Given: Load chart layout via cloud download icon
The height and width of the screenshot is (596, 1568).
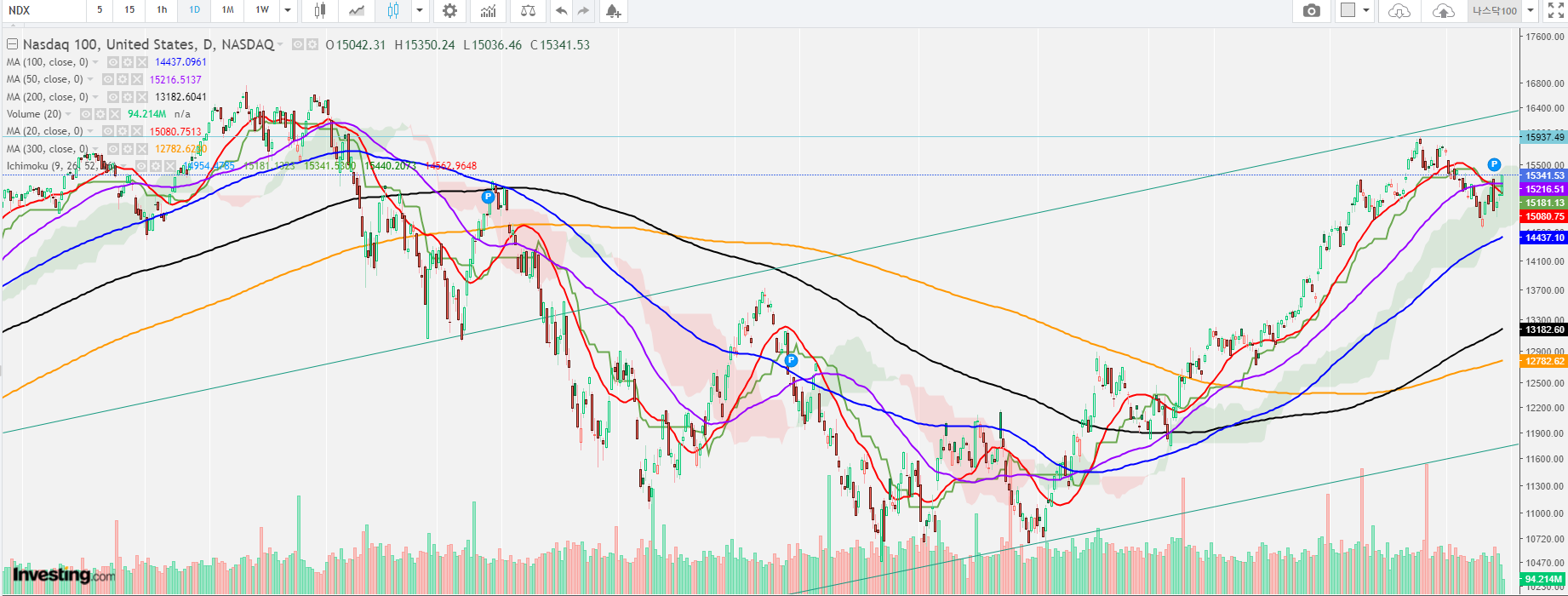Looking at the screenshot, I should point(1399,11).
